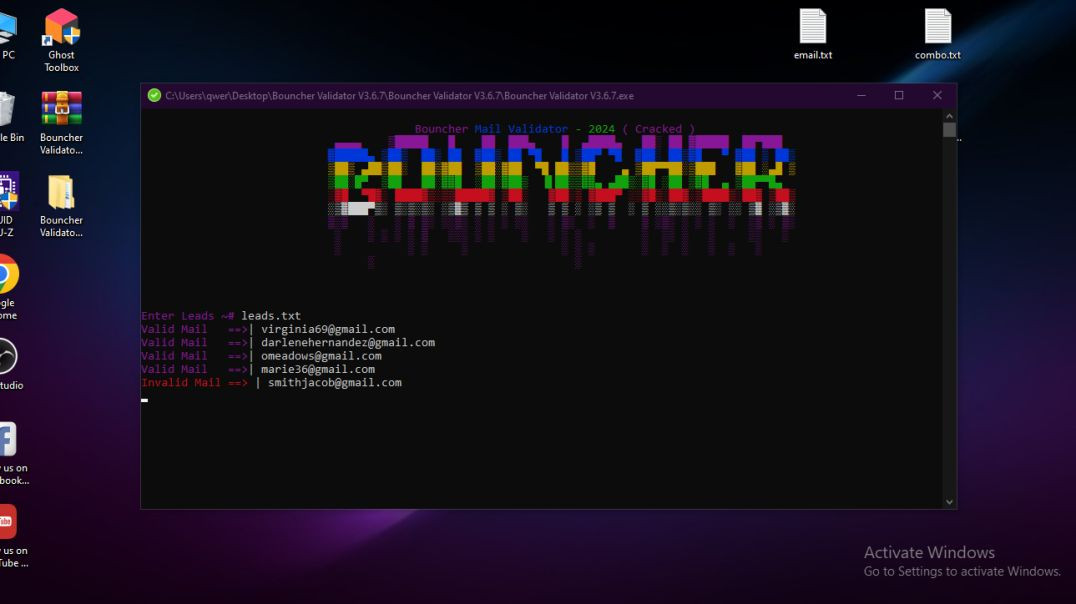Click the console vertical scrollbar thumb
Screen dimensions: 1076x604
pos(949,130)
